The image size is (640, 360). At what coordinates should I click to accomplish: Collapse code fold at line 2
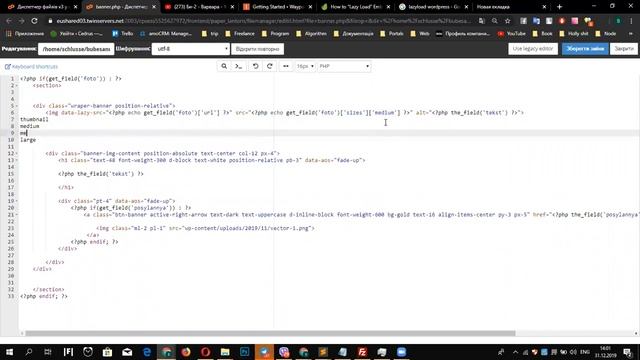click(x=16, y=86)
